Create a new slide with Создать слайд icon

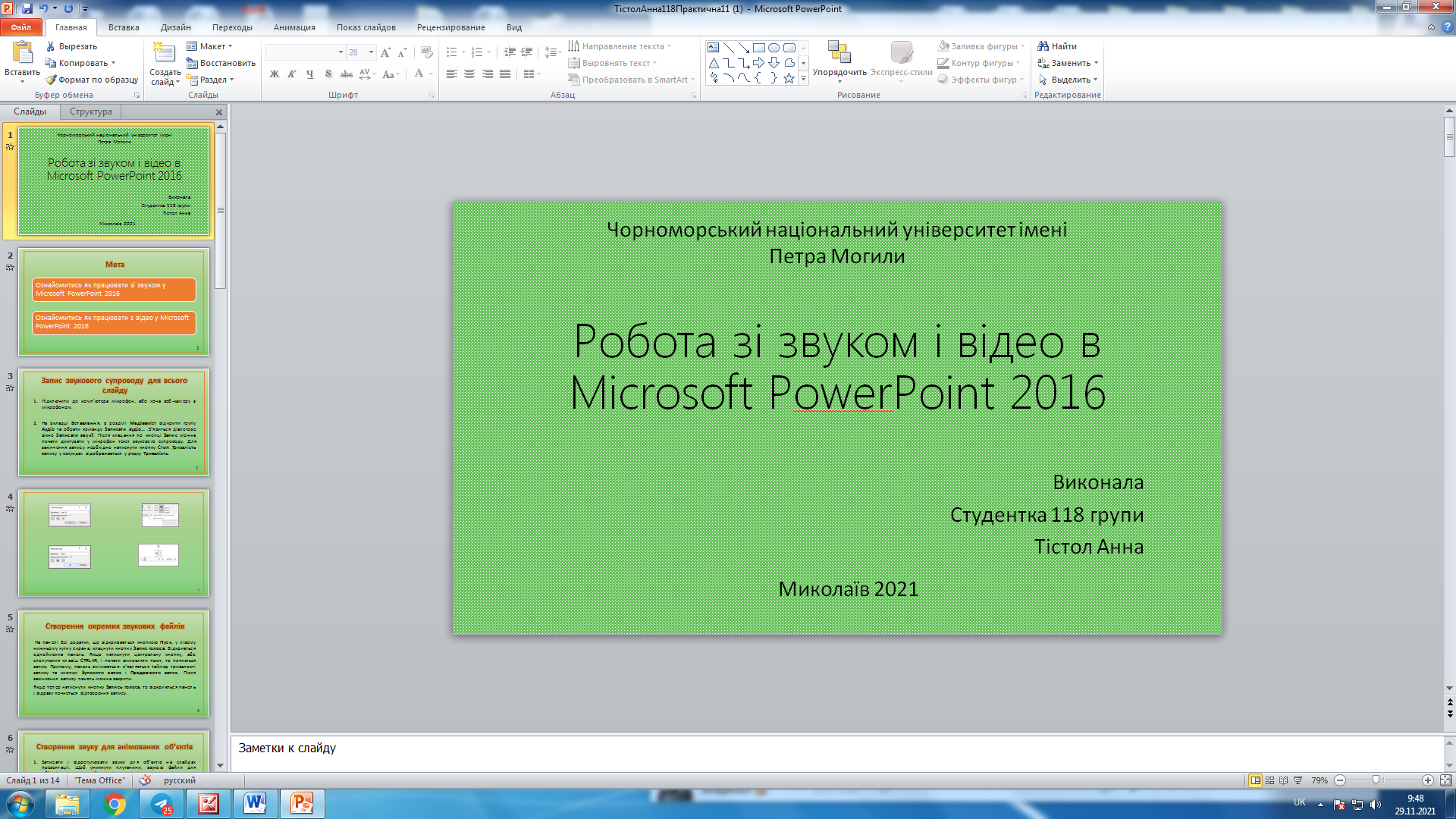164,52
